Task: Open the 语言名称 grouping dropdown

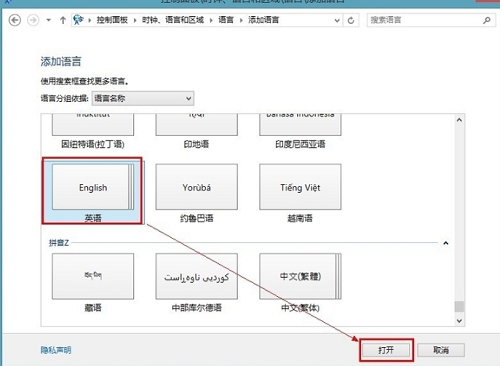Action: [x=143, y=98]
